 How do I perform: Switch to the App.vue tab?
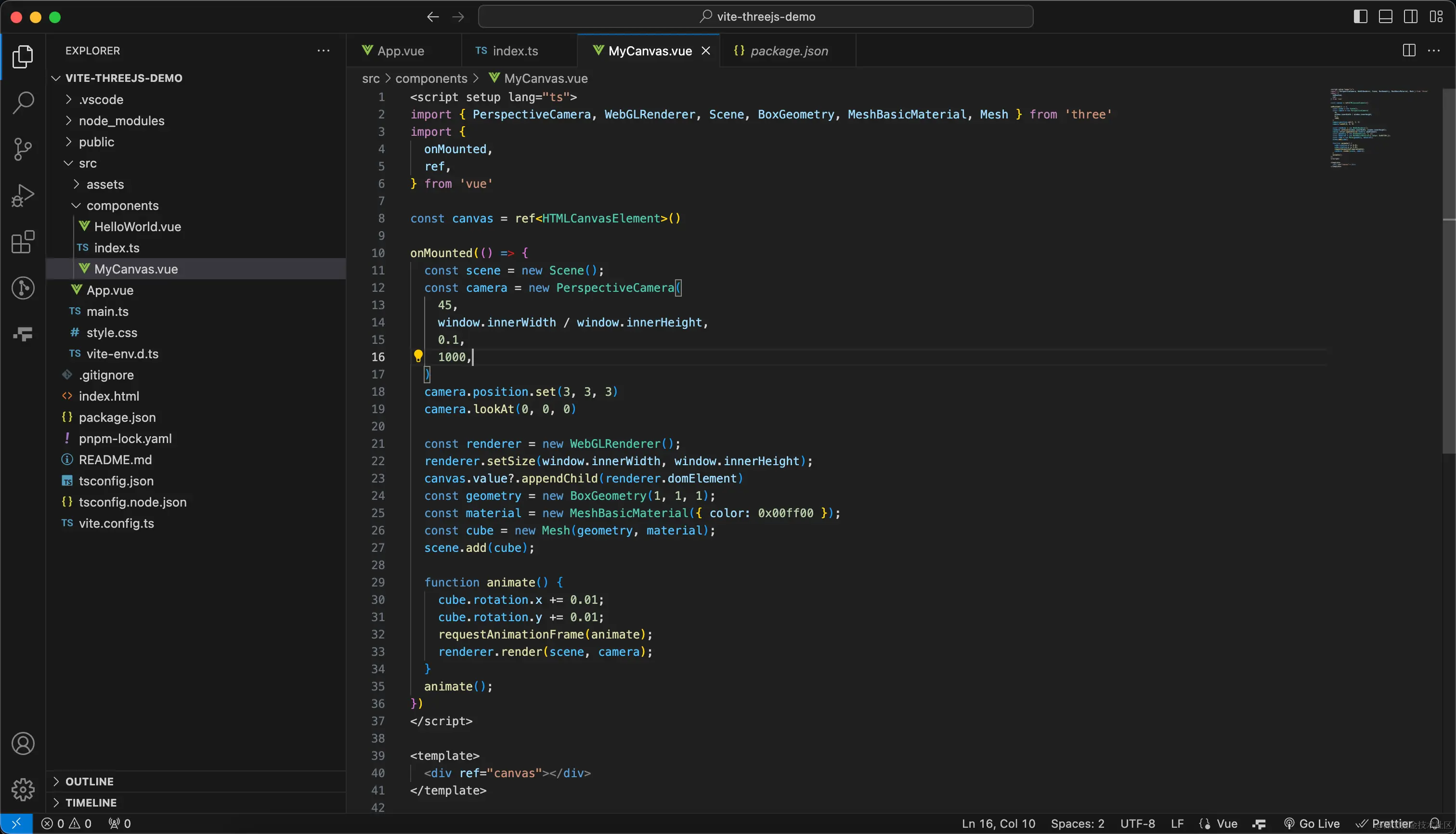tap(401, 51)
